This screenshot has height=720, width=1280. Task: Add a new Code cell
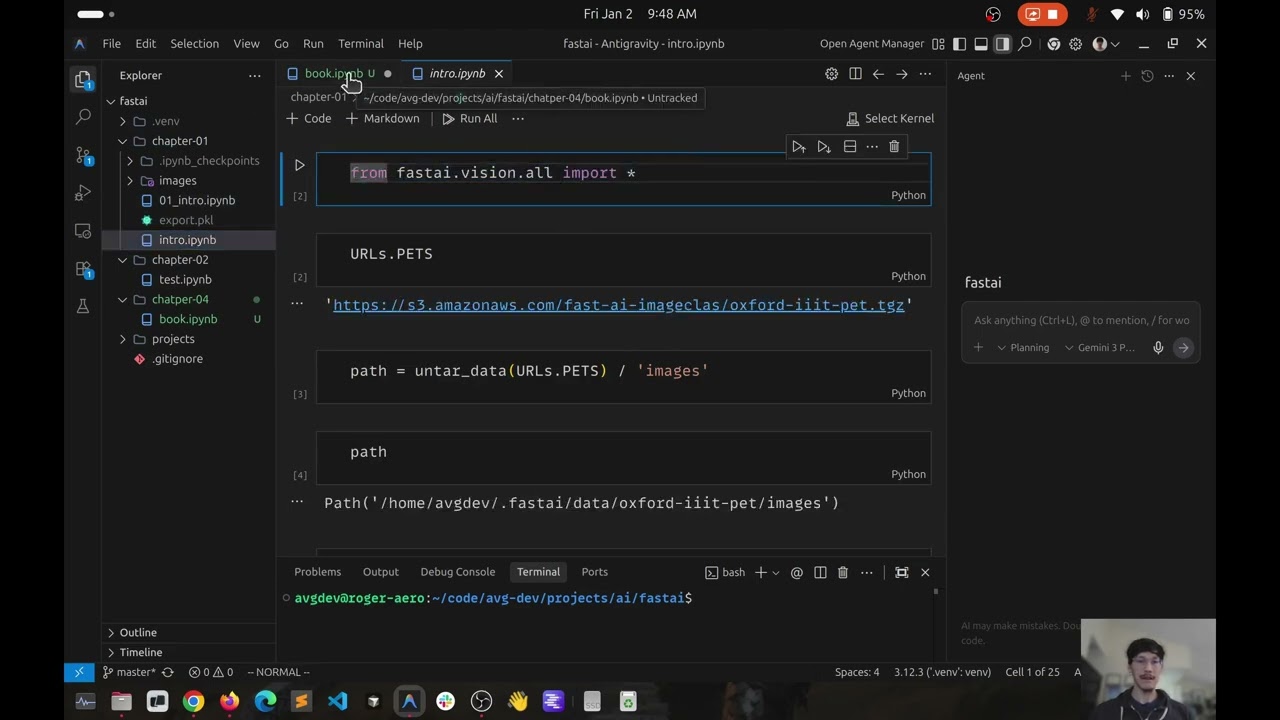(308, 118)
